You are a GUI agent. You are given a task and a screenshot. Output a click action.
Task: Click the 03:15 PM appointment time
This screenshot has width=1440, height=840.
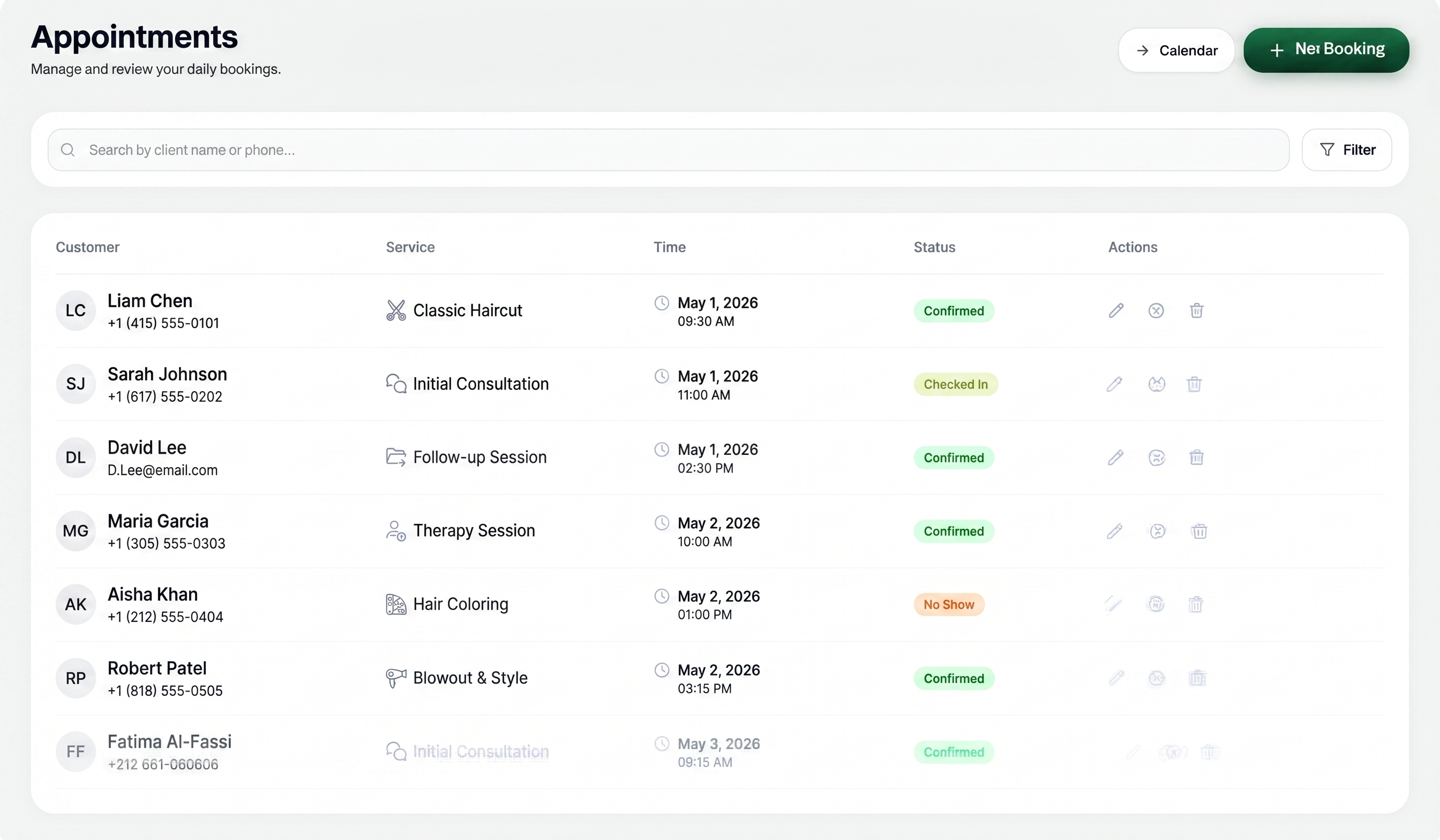(x=704, y=688)
